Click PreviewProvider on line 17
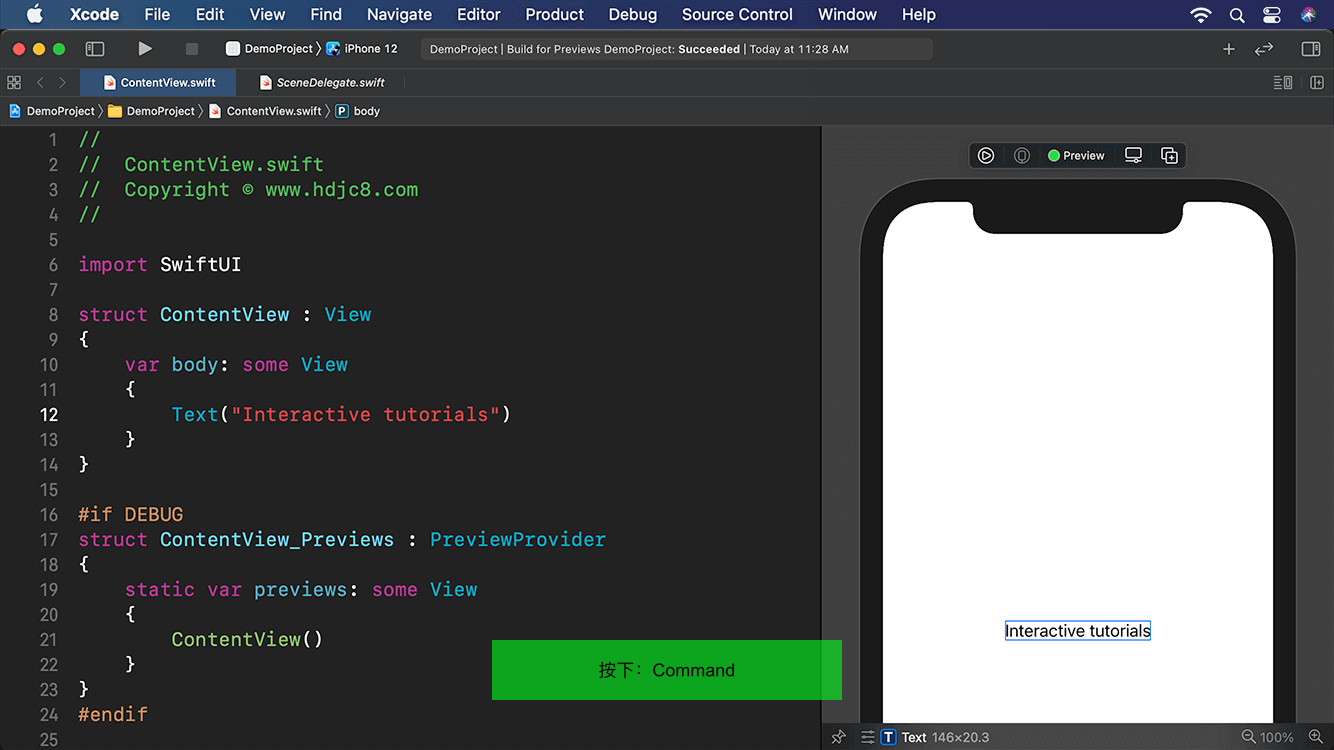1334x750 pixels. pyautogui.click(x=518, y=539)
